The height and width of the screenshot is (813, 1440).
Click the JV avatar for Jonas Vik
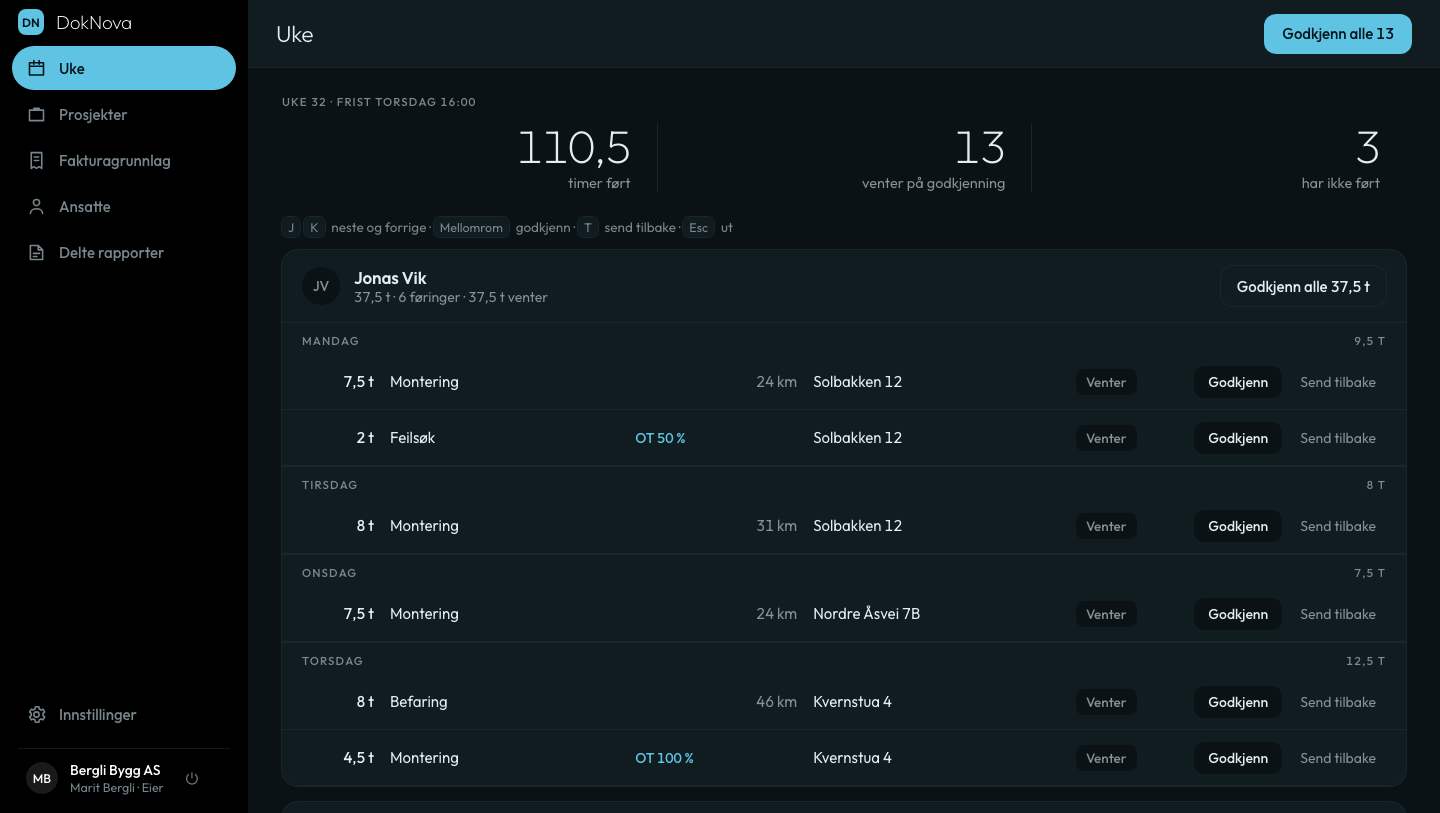pyautogui.click(x=321, y=286)
